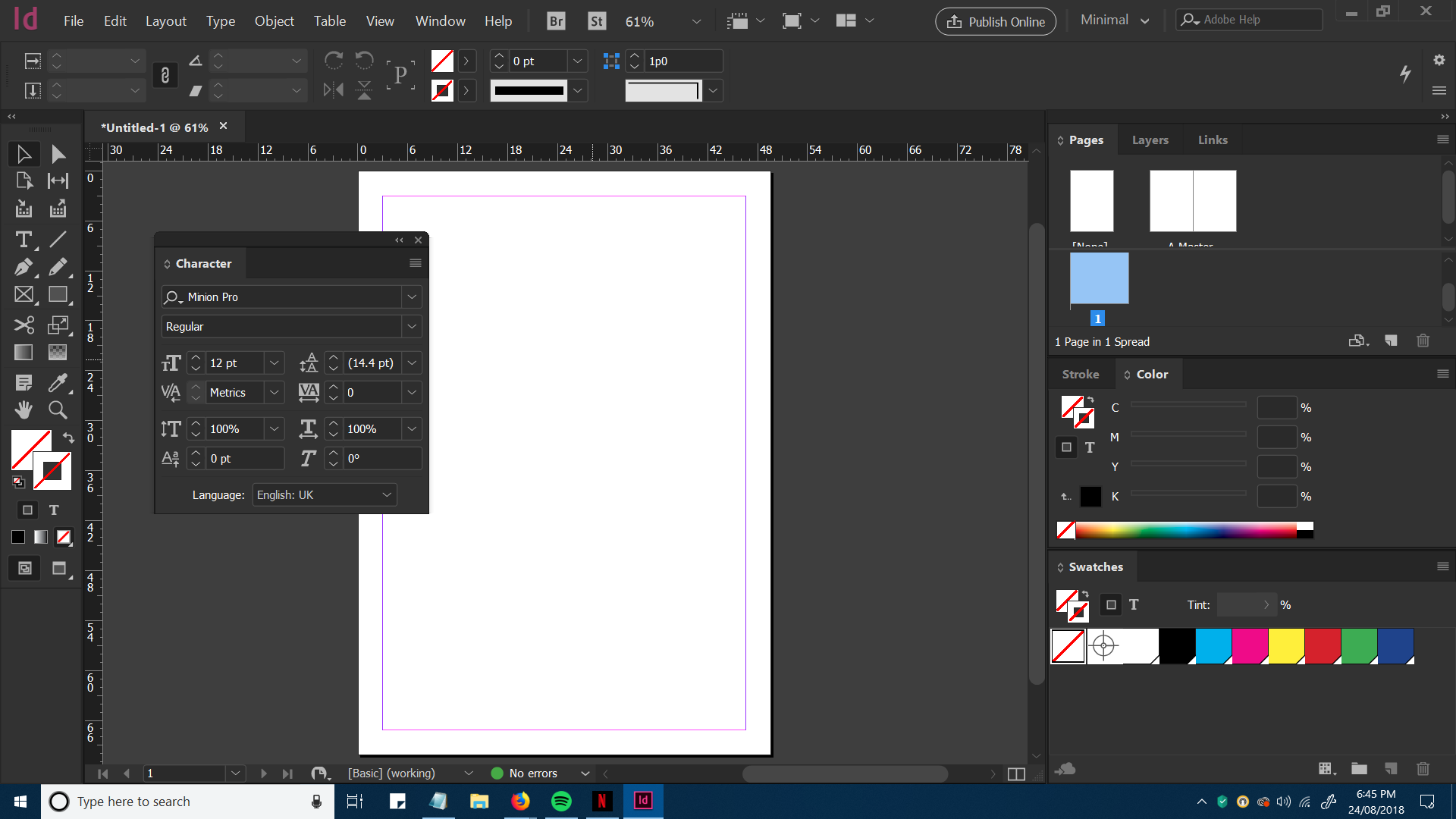Click the Publish Online button
The width and height of the screenshot is (1456, 819).
click(x=995, y=21)
